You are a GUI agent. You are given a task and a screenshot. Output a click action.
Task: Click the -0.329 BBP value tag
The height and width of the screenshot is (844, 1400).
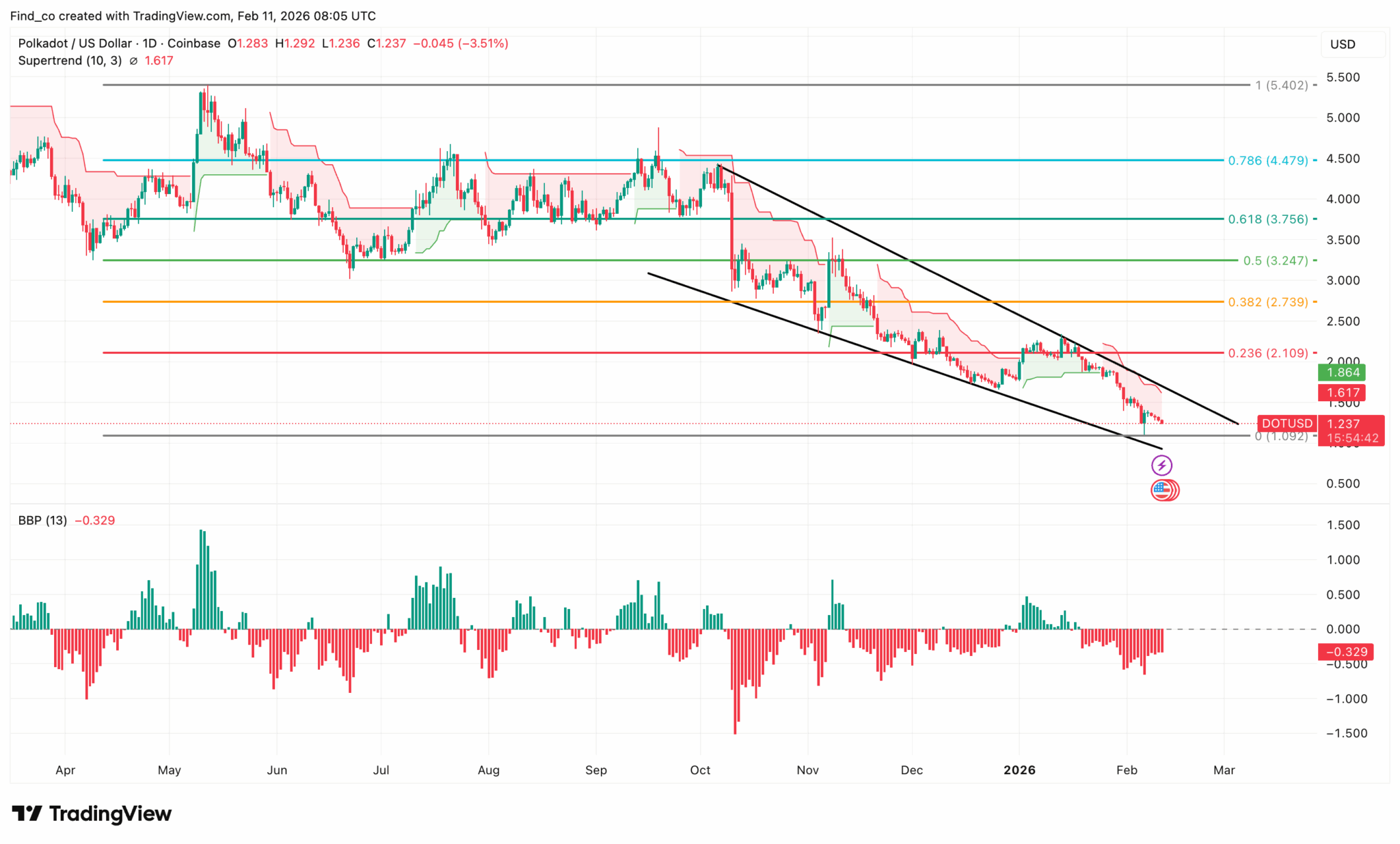pyautogui.click(x=1346, y=652)
